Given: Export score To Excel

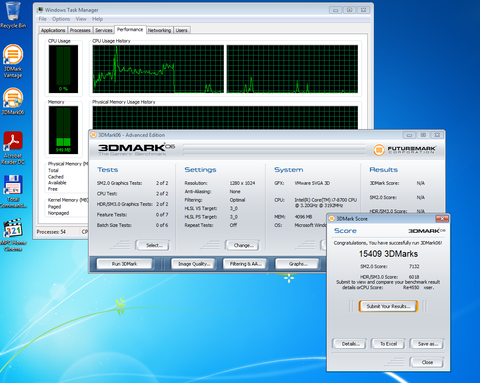Looking at the screenshot, I should 388,344.
